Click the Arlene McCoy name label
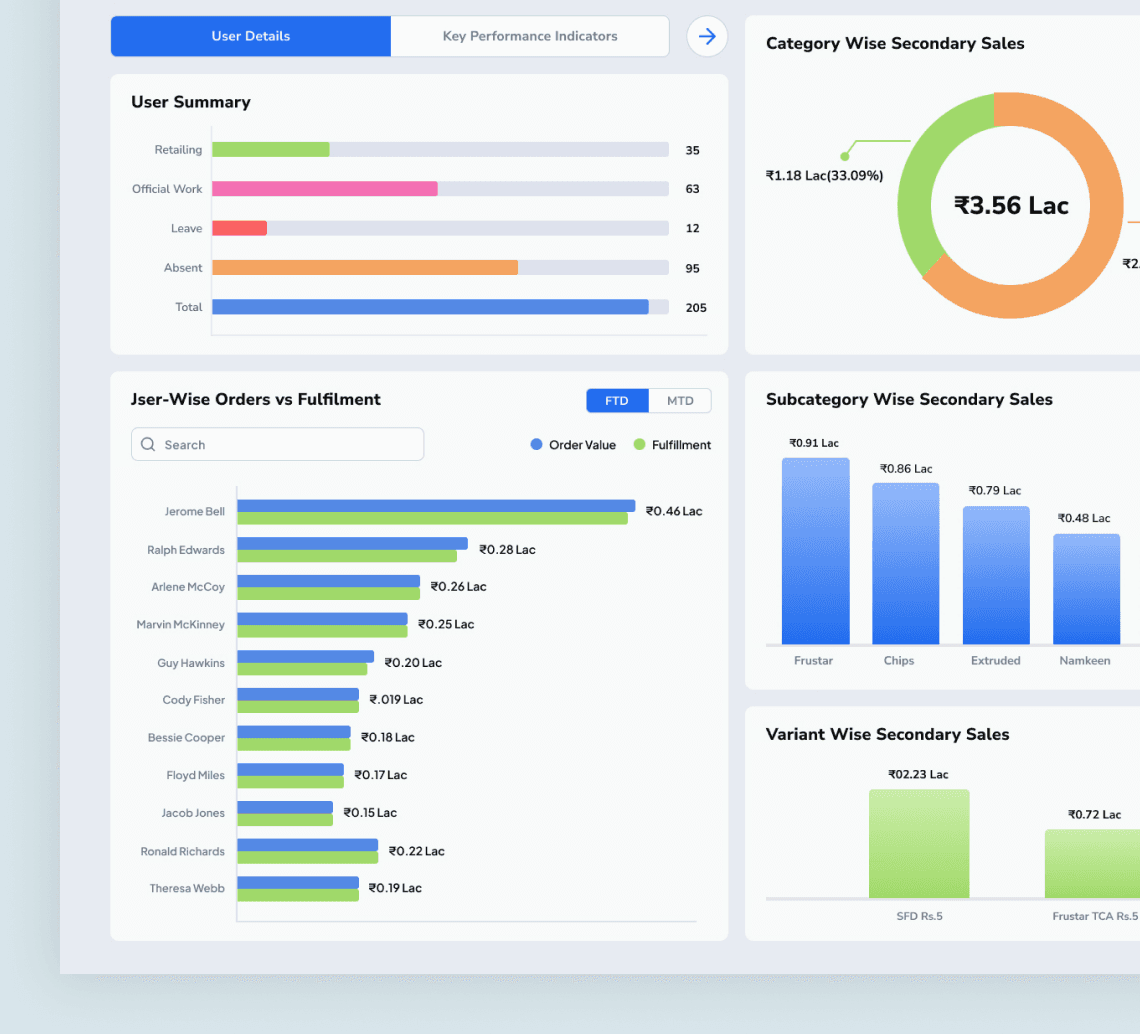The image size is (1140, 1034). point(188,587)
